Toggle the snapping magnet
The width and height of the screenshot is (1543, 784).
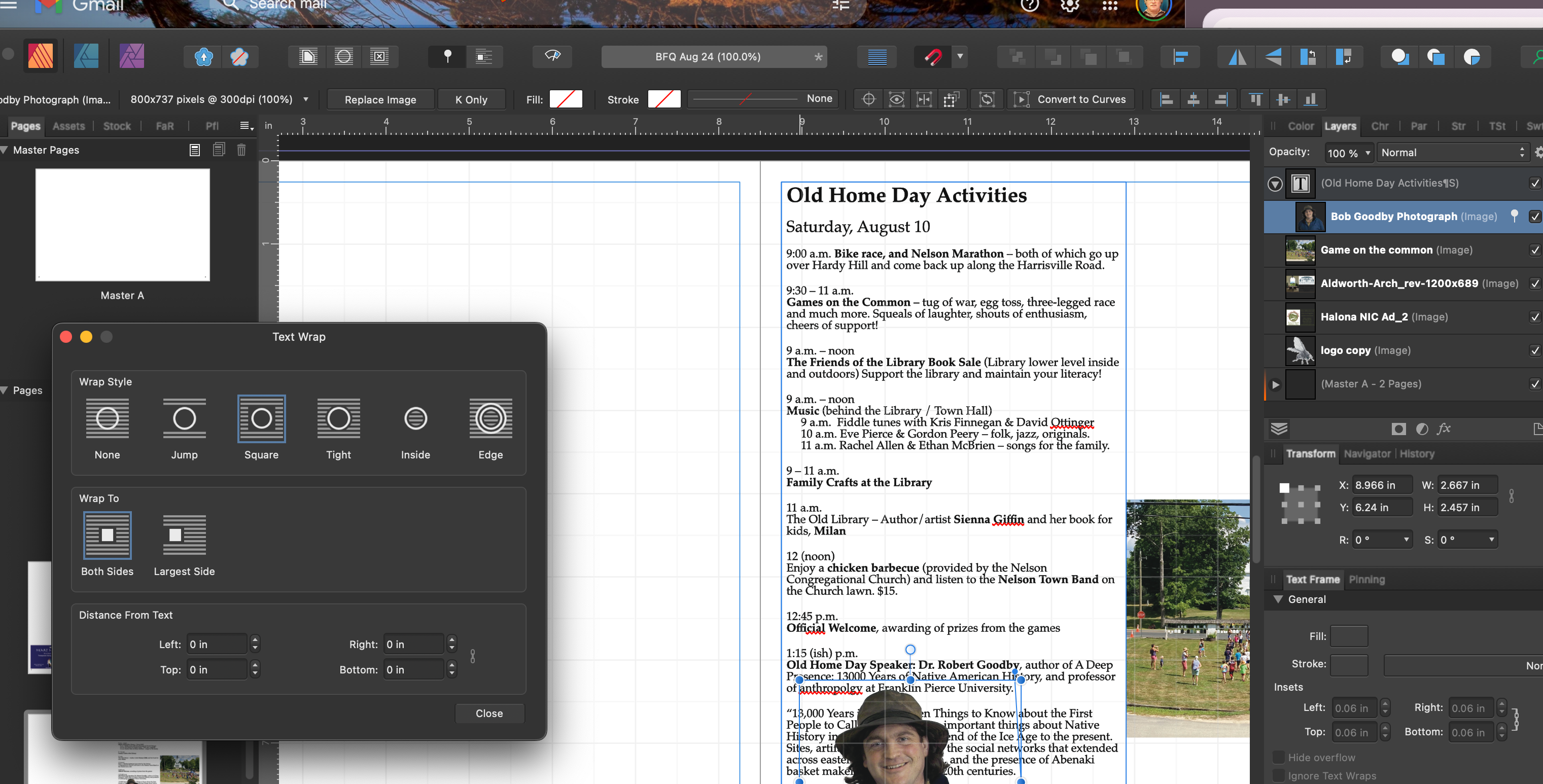[x=933, y=56]
